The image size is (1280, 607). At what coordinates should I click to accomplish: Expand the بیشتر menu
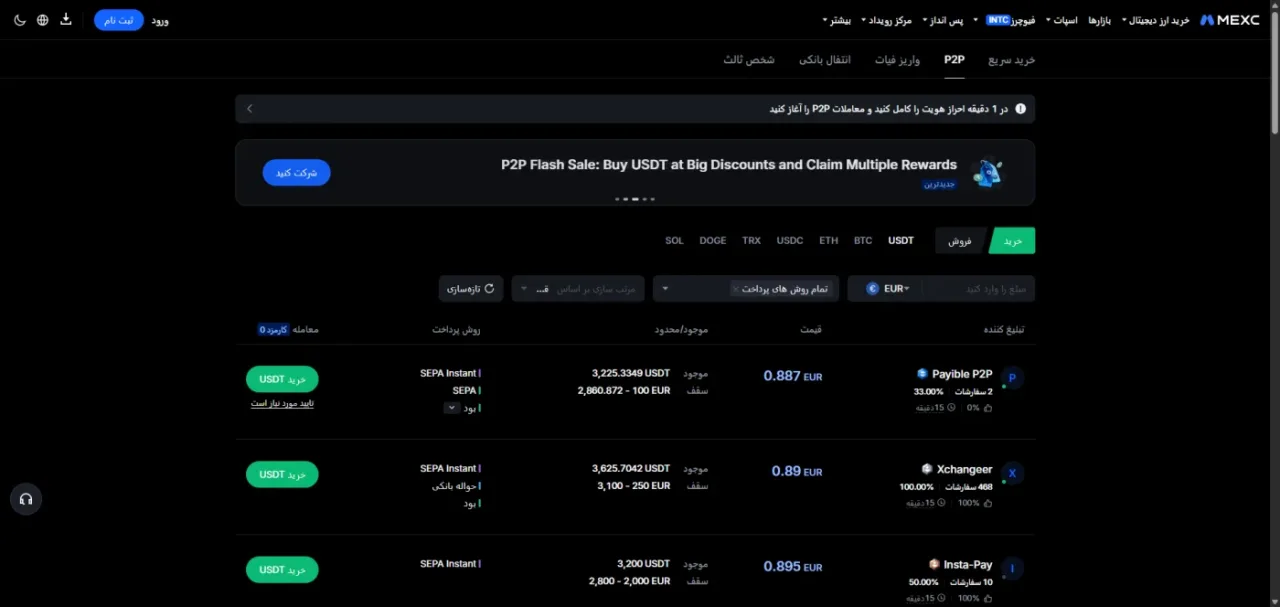pyautogui.click(x=835, y=20)
